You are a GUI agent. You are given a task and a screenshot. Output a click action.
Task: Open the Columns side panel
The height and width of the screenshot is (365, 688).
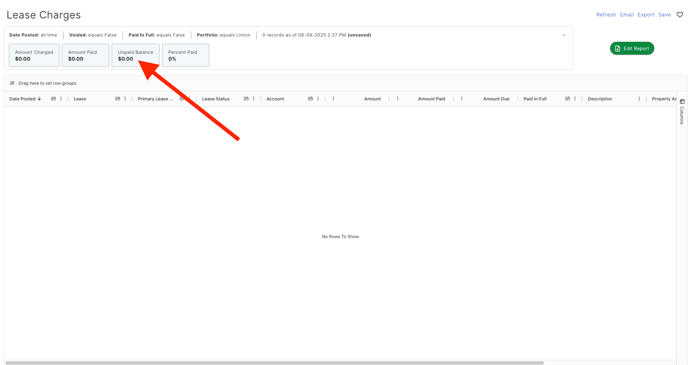pyautogui.click(x=682, y=112)
